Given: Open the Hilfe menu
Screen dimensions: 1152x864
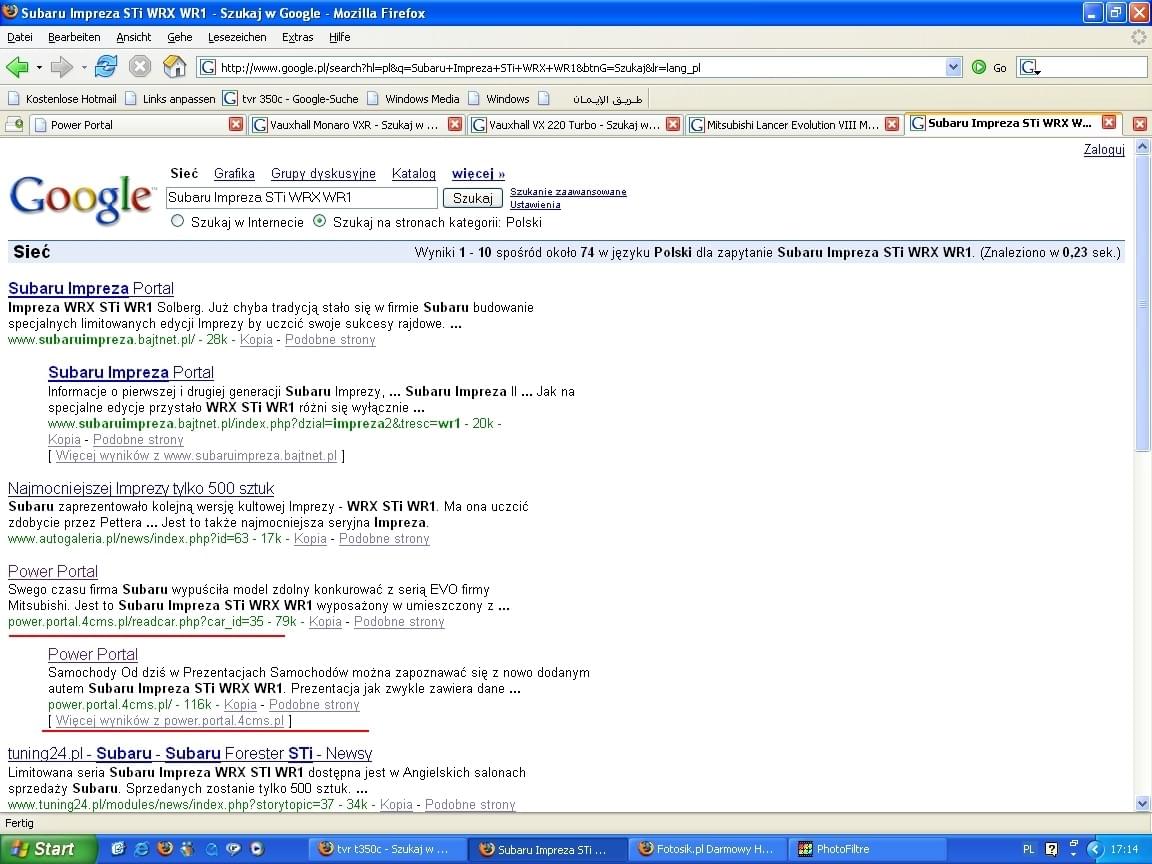Looking at the screenshot, I should [339, 37].
